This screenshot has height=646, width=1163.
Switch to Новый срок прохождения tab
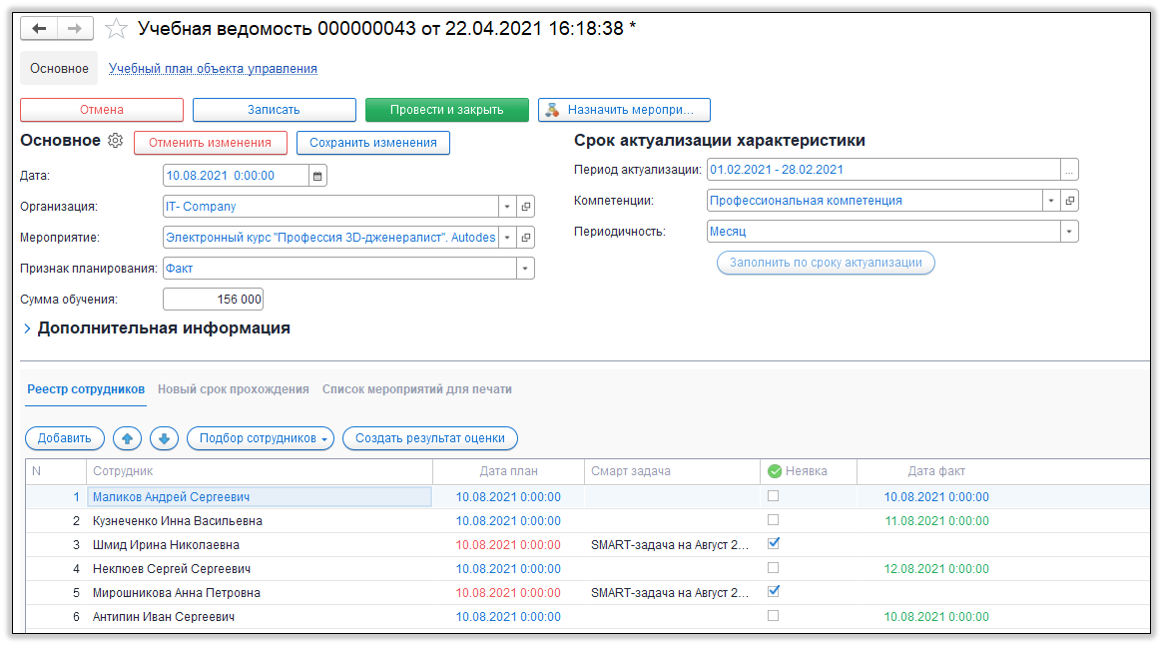(237, 389)
